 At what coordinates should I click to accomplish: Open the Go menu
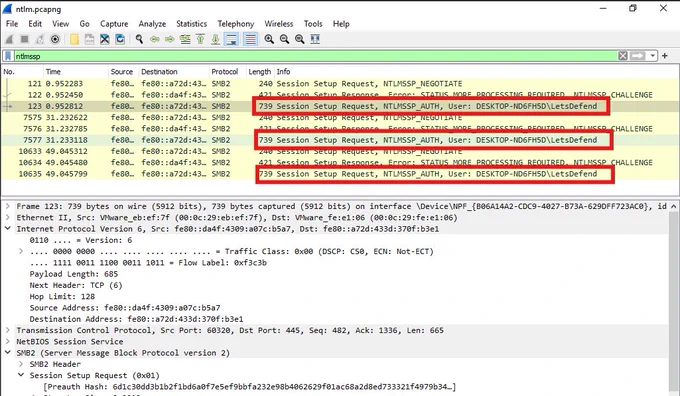tap(85, 24)
